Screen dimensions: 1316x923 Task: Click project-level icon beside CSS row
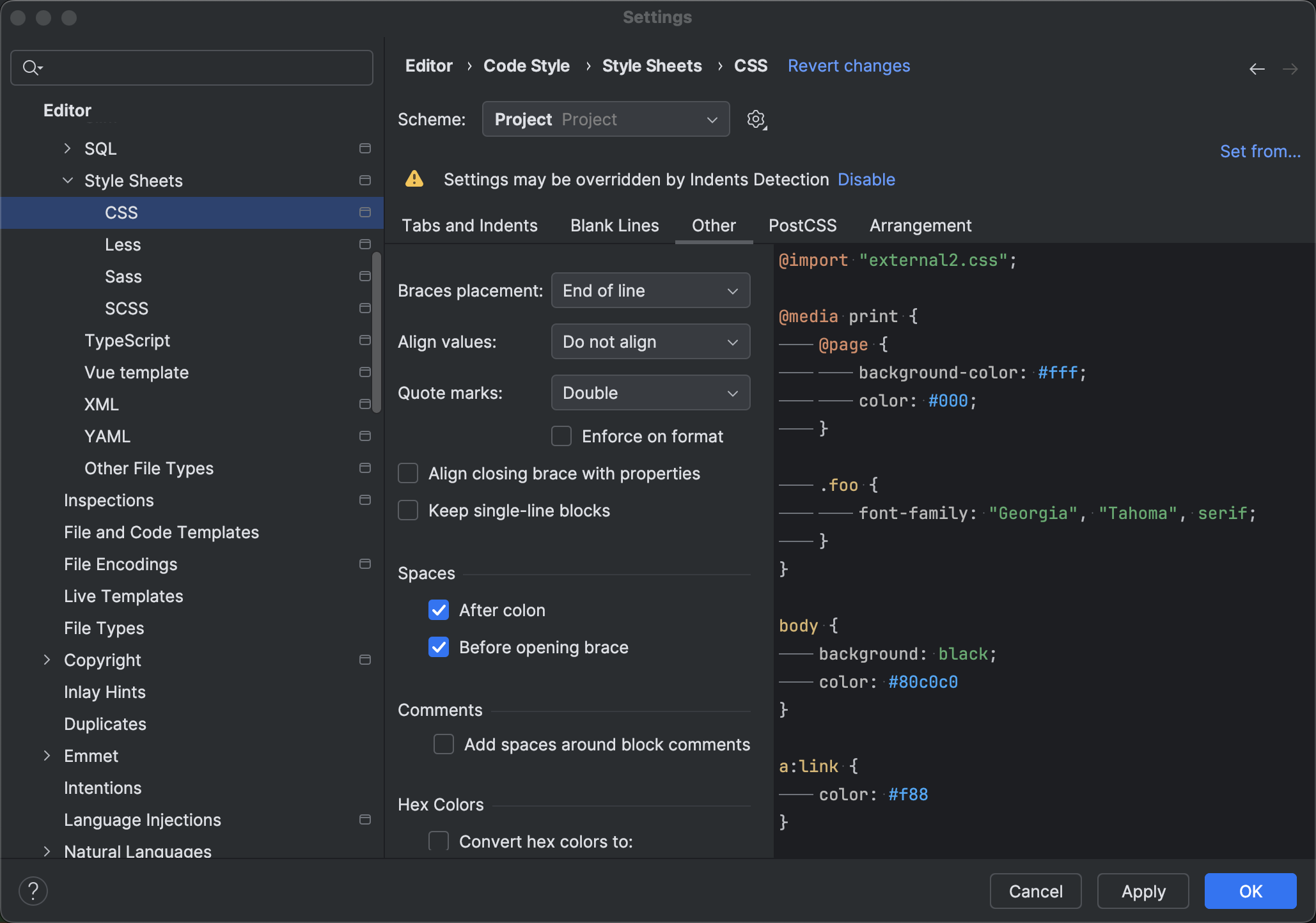pos(365,212)
